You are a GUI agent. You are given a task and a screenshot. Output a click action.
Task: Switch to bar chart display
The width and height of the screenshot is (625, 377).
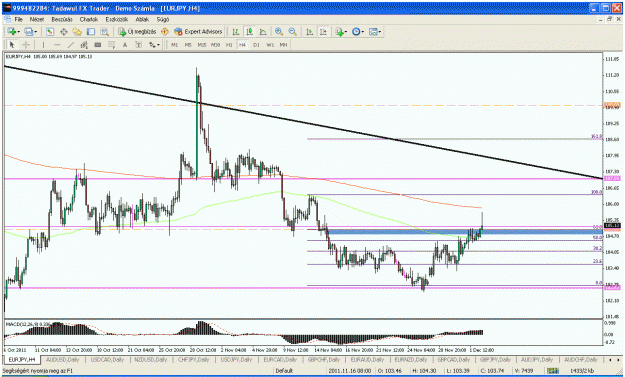coord(236,31)
